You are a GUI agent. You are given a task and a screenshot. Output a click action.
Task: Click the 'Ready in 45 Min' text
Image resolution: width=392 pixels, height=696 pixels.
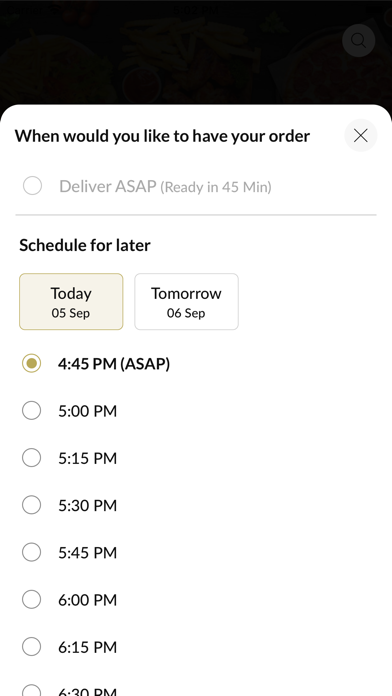click(216, 187)
